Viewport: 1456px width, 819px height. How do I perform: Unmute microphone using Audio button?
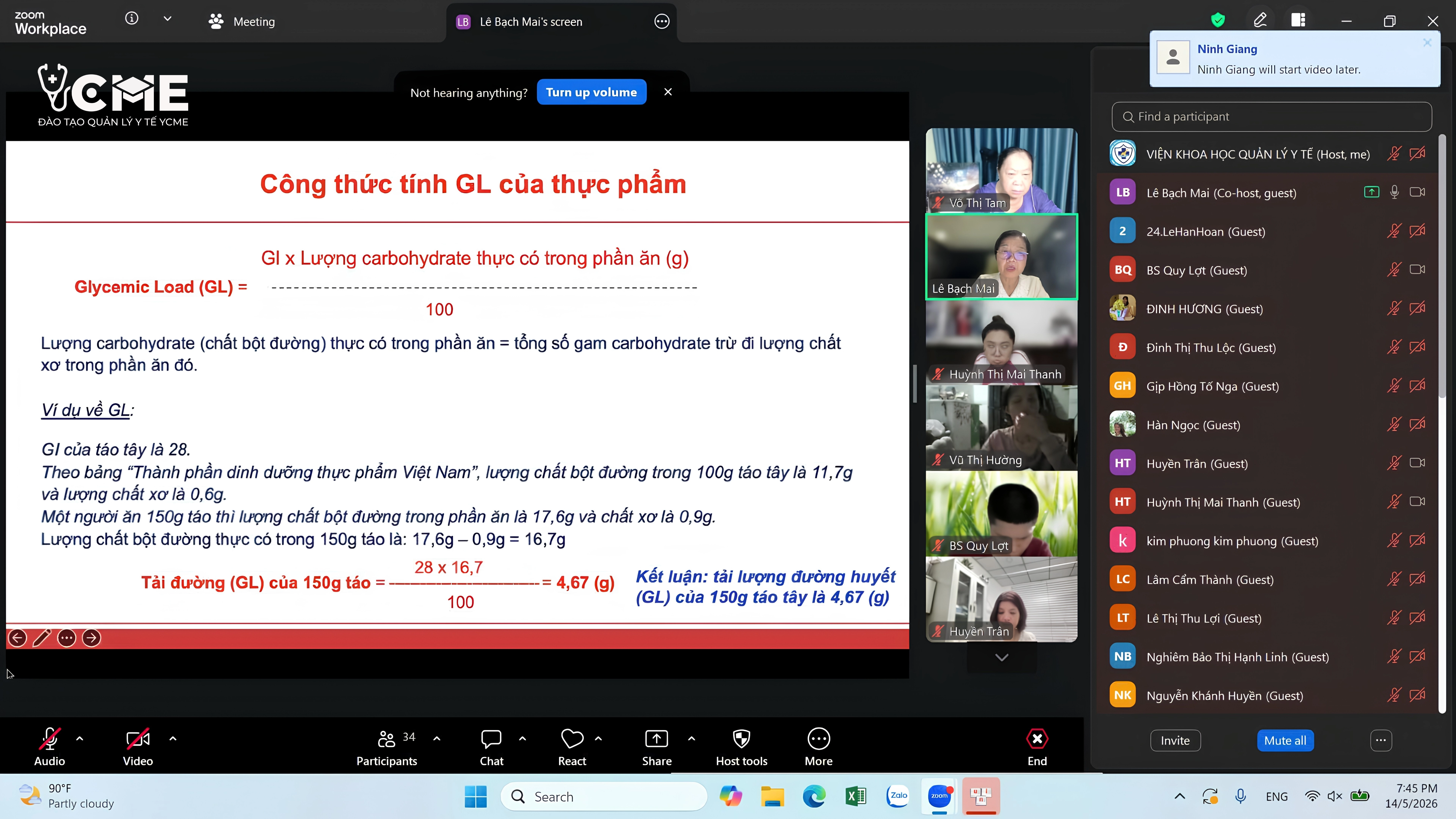[x=50, y=747]
